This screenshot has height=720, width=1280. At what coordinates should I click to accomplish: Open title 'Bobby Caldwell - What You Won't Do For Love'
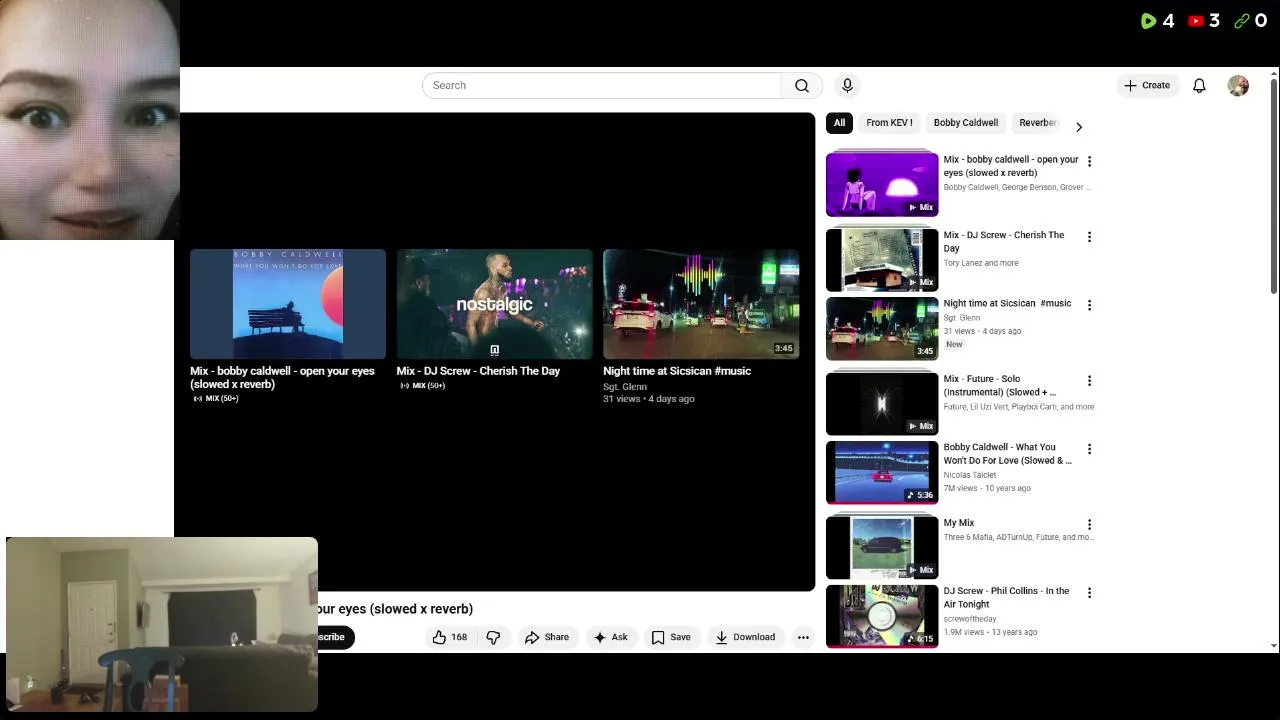click(1007, 454)
